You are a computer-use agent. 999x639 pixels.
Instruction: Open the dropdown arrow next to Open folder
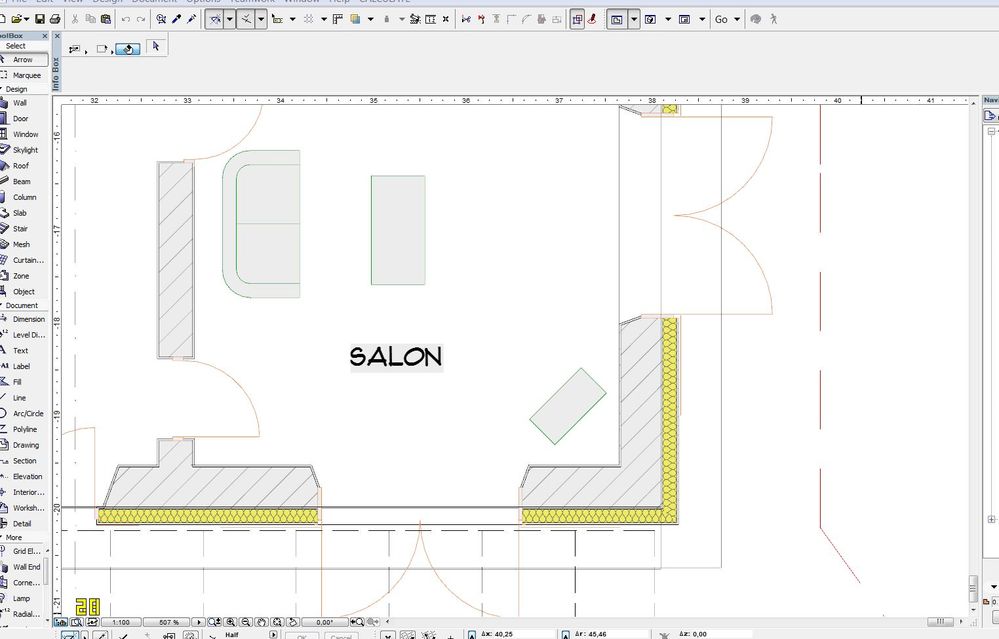pyautogui.click(x=27, y=19)
